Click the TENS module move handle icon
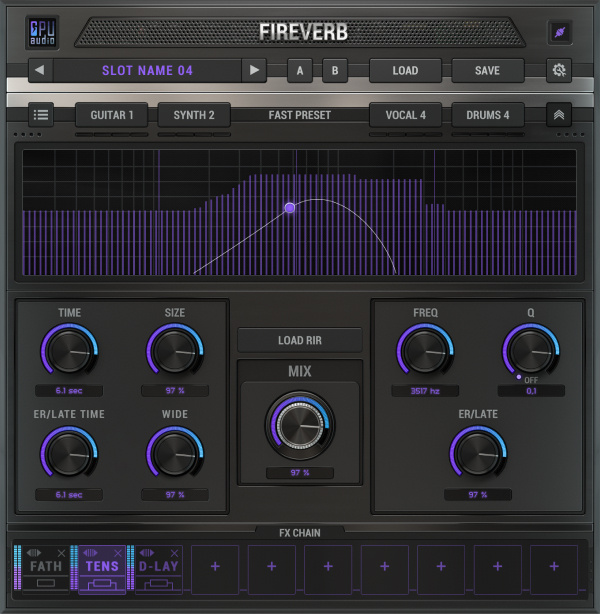The width and height of the screenshot is (600, 614). coord(90,553)
